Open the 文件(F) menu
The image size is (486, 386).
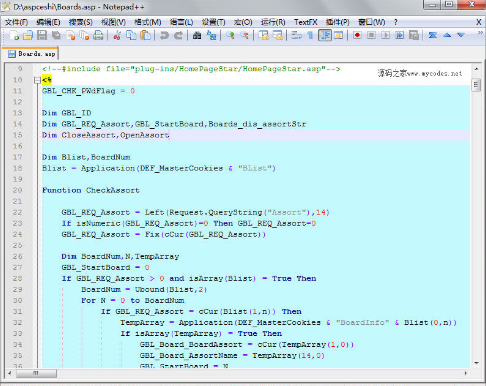point(16,22)
